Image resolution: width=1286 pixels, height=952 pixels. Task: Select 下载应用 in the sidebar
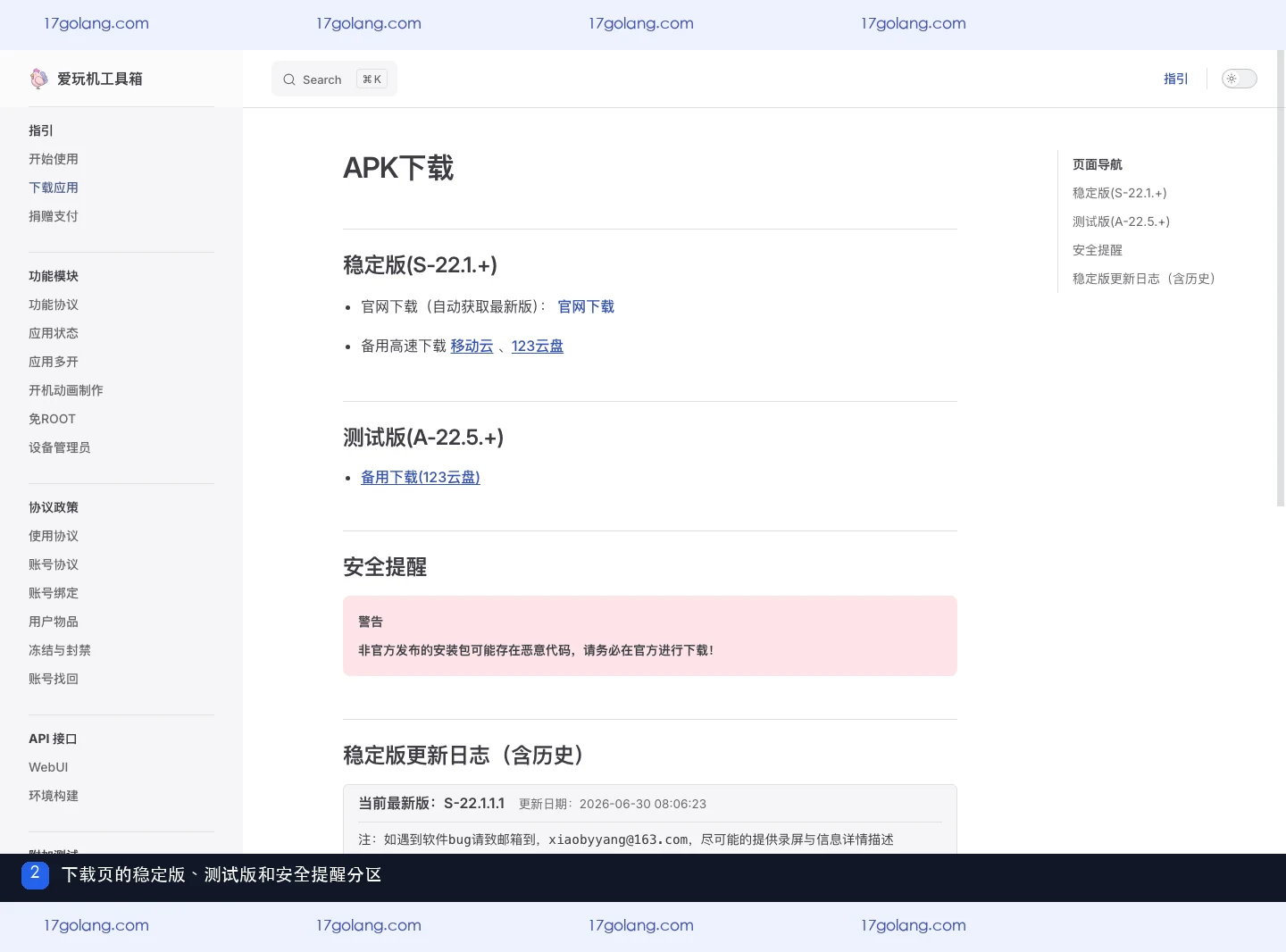pos(54,188)
